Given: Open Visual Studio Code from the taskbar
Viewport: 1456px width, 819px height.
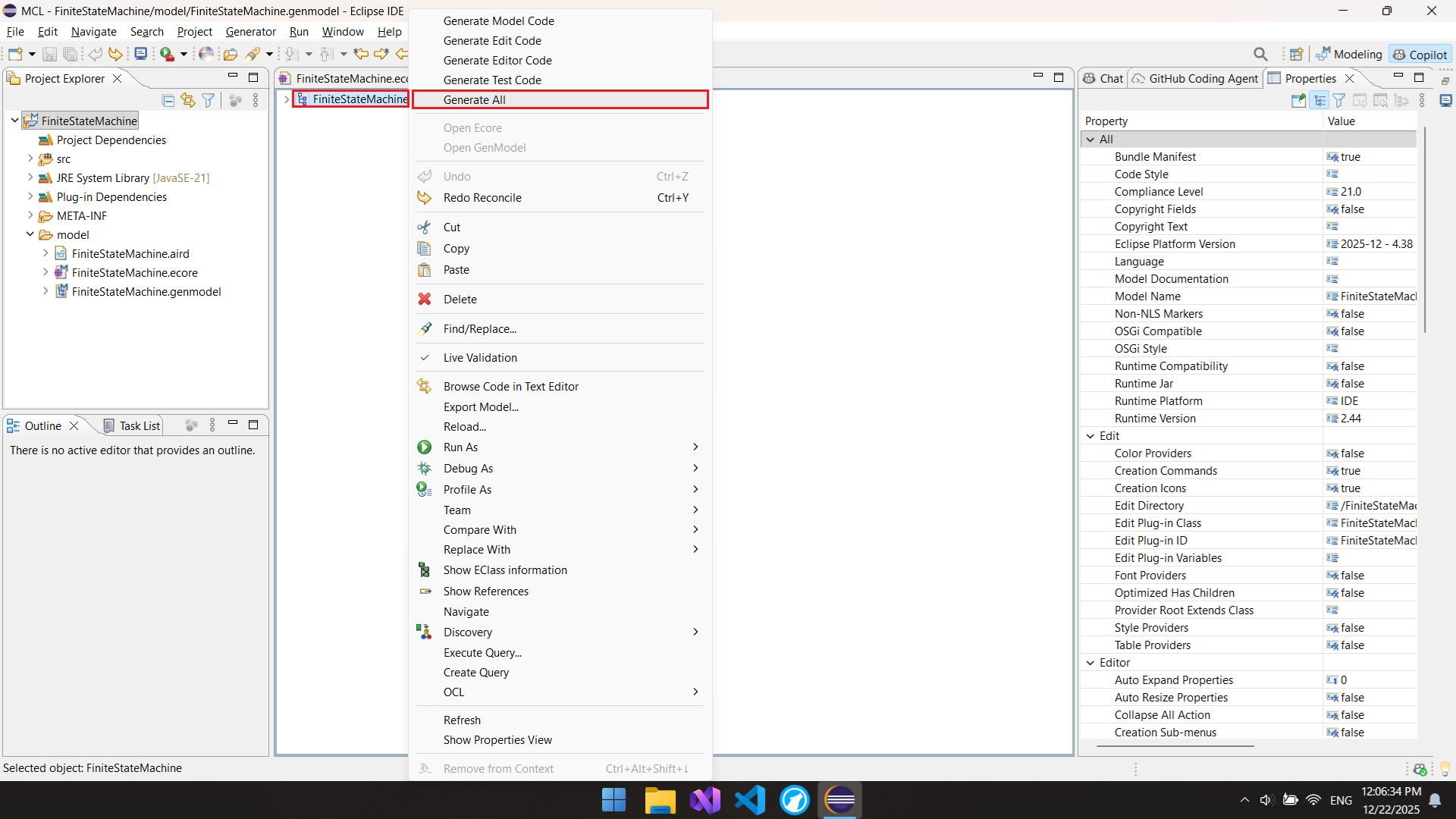Looking at the screenshot, I should point(749,800).
